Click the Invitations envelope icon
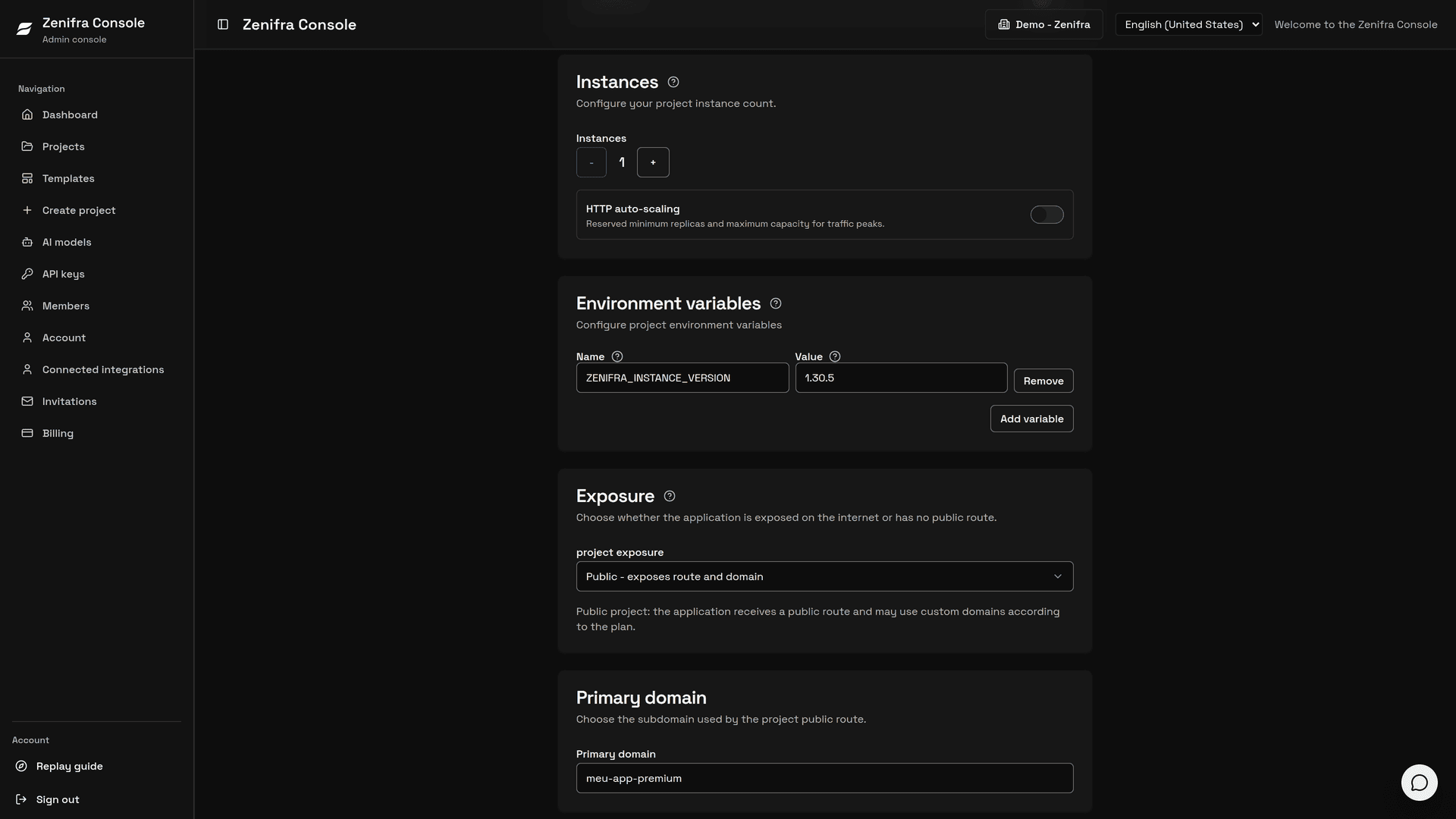This screenshot has width=1456, height=819. click(x=27, y=401)
